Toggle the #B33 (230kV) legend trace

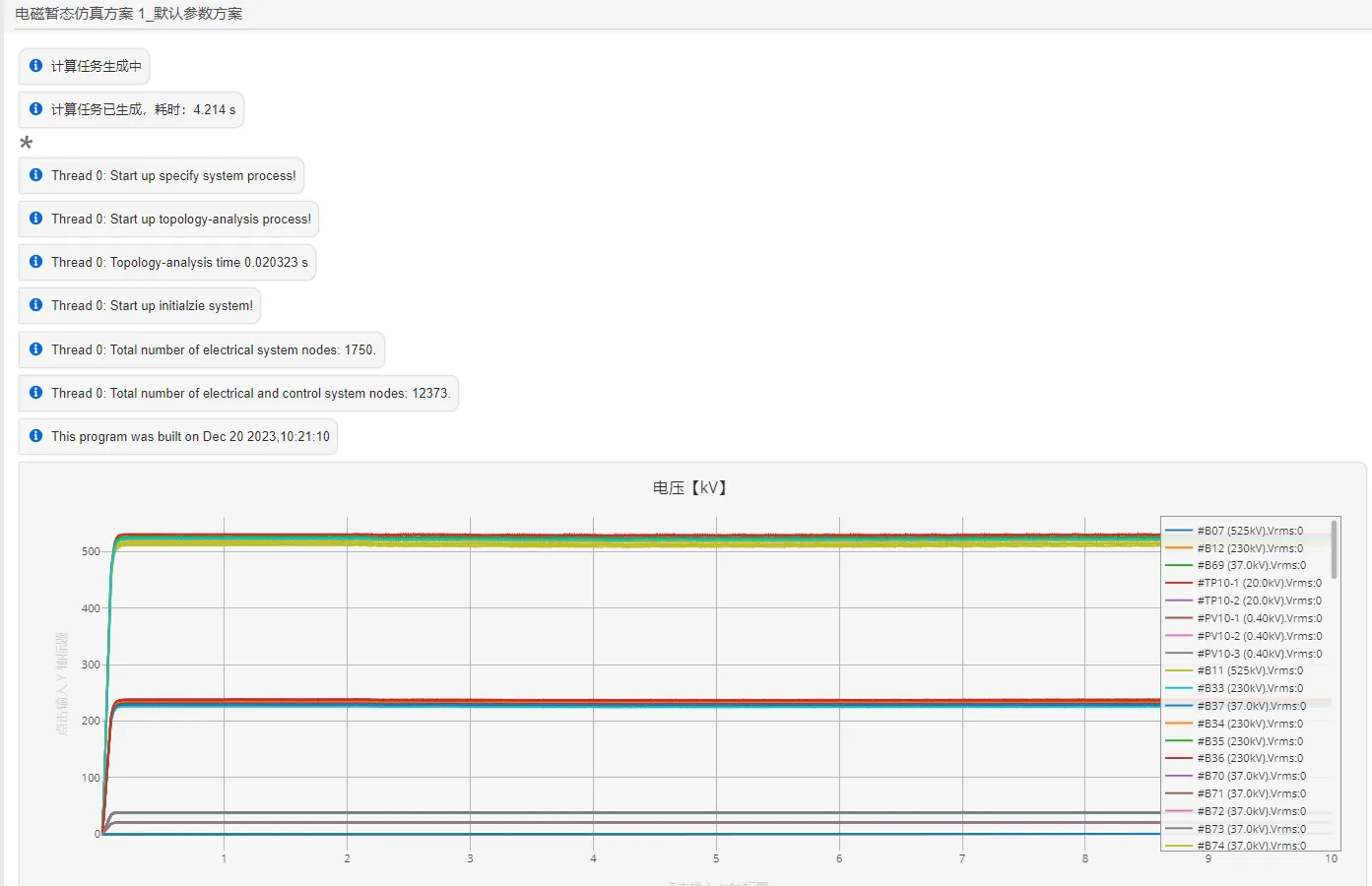(x=1234, y=688)
